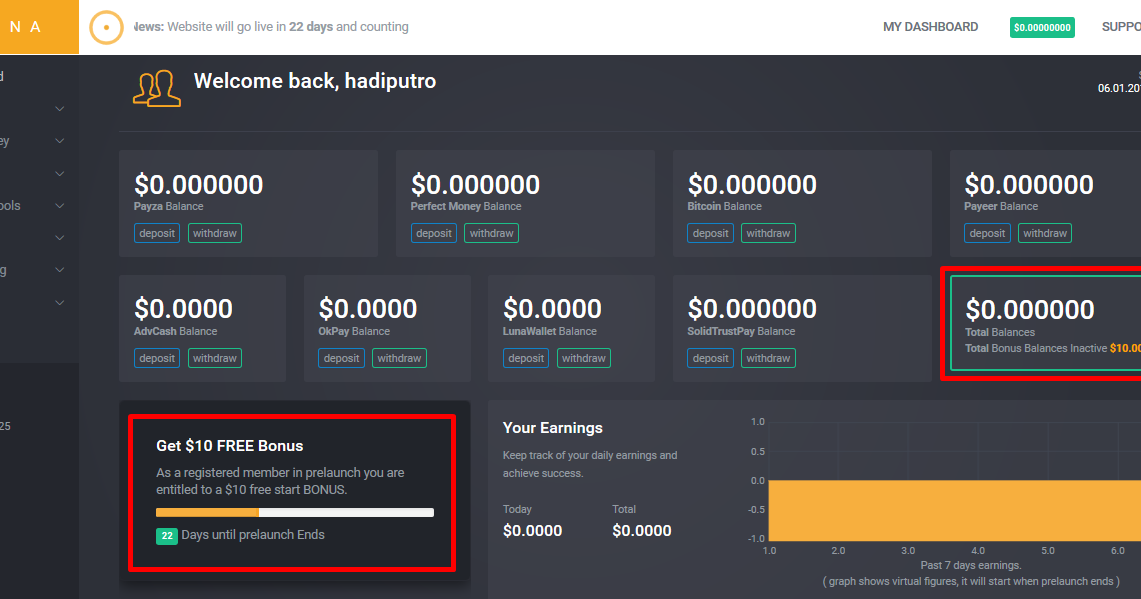This screenshot has width=1141, height=599.
Task: Click the Total earnings value $0.0000
Action: pyautogui.click(x=642, y=531)
